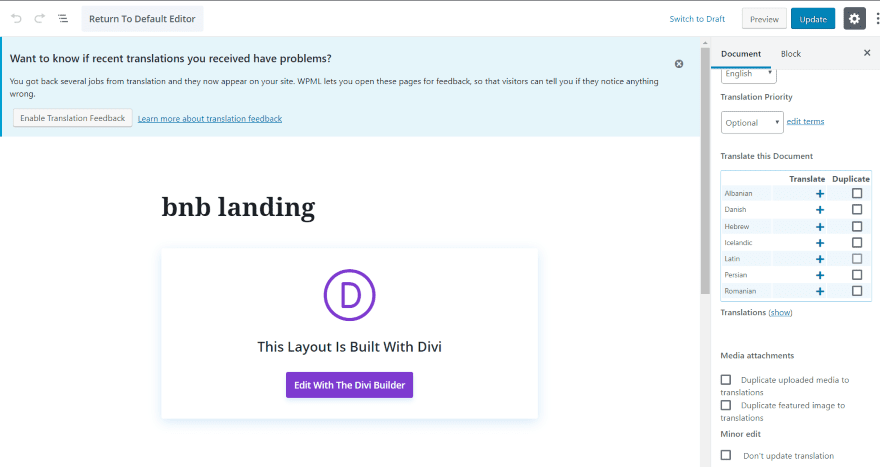Click the Redo arrow icon
This screenshot has width=880, height=467.
(39, 19)
